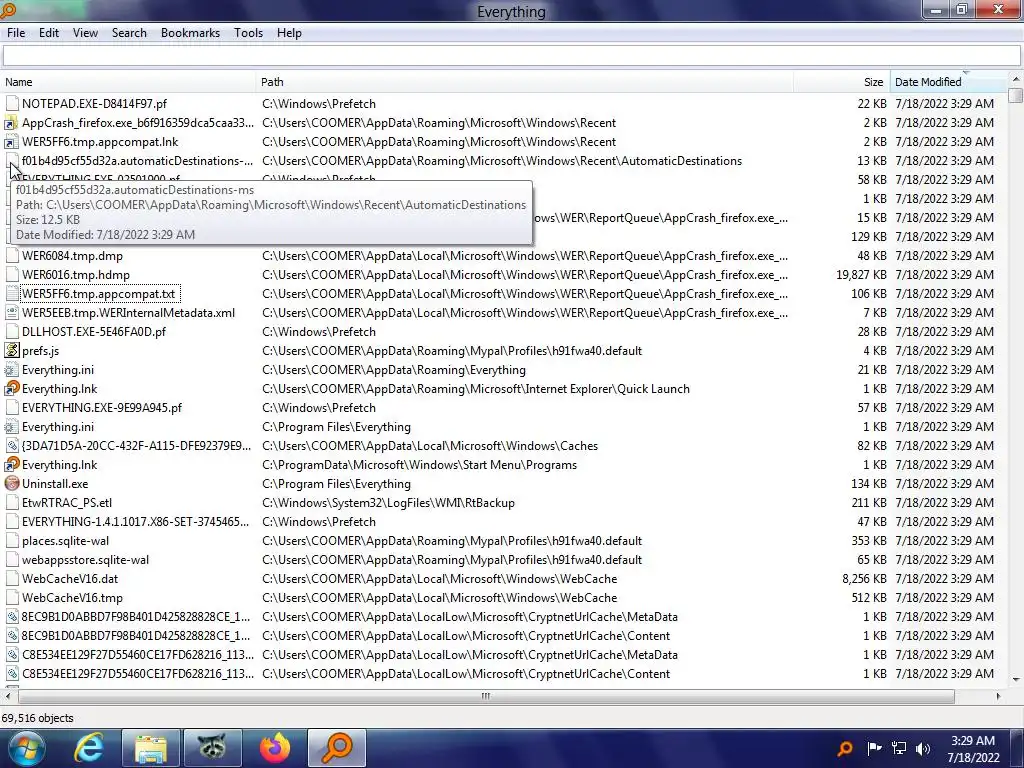Click the places.sqlite-wal file icon
The image size is (1024, 768).
[x=12, y=541]
